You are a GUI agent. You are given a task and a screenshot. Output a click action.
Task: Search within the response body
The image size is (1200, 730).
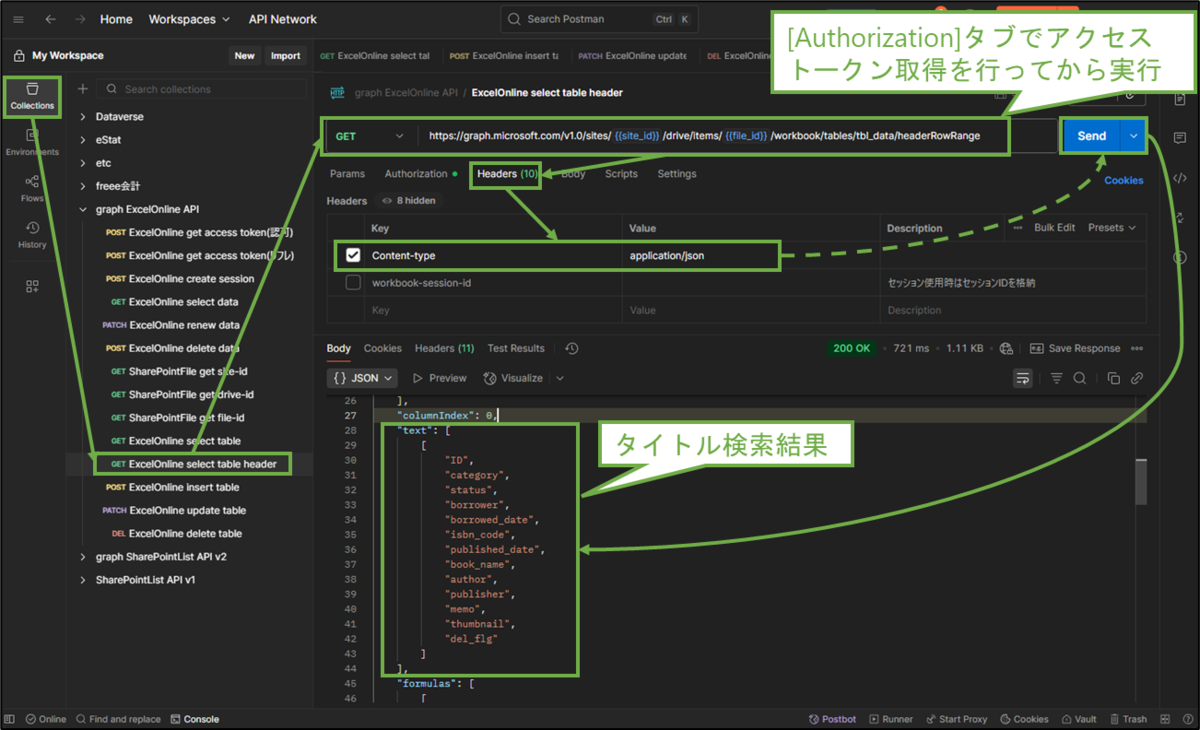click(1080, 378)
